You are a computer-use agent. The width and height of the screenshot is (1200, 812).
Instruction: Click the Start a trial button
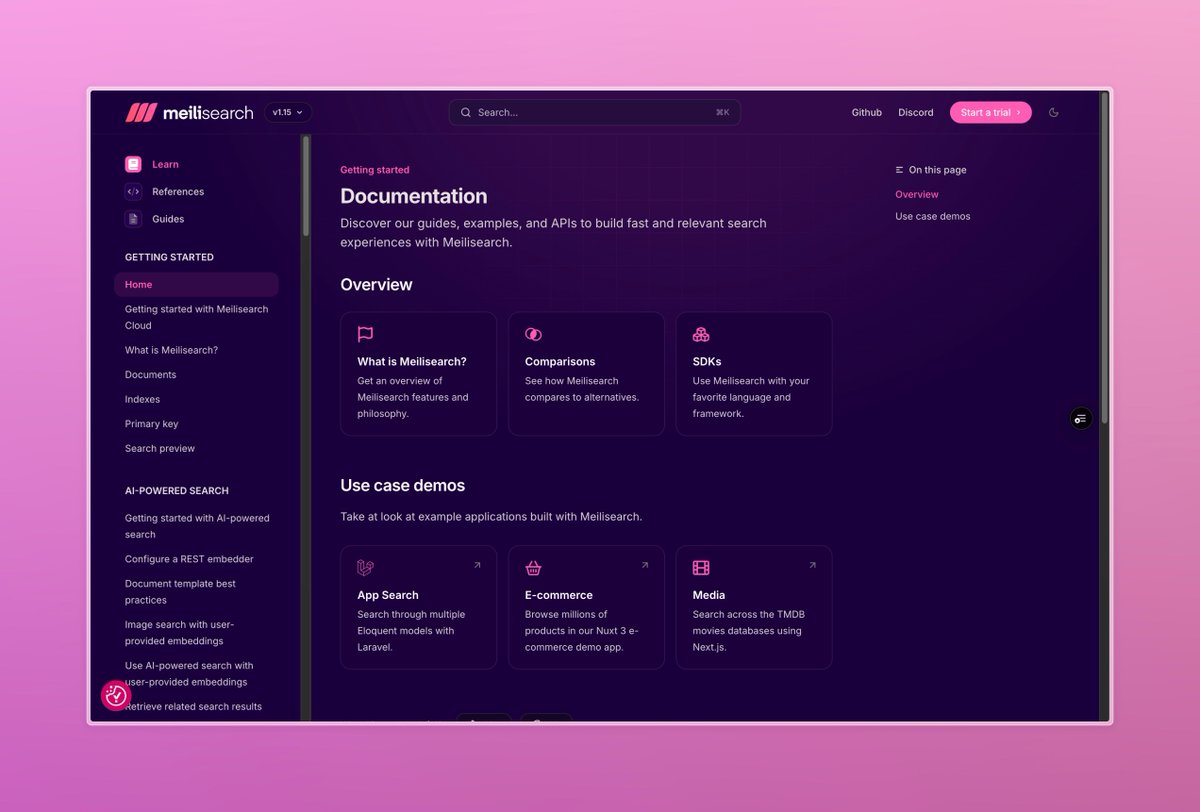990,113
